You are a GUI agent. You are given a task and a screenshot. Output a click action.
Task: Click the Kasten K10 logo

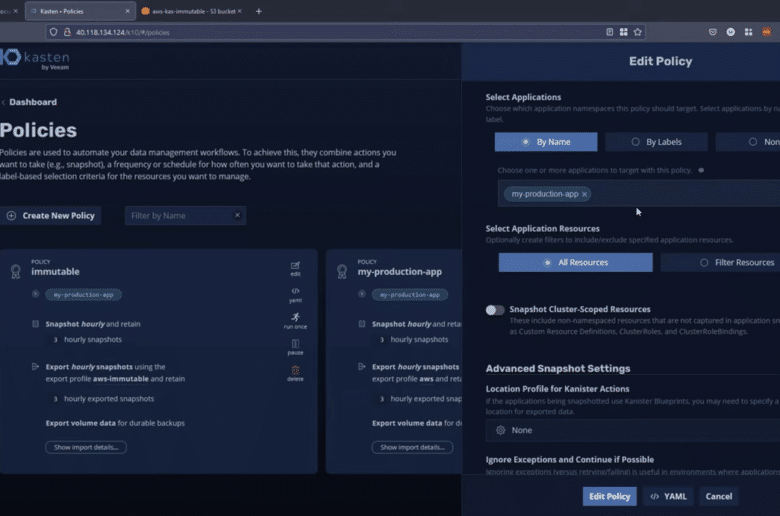click(35, 60)
